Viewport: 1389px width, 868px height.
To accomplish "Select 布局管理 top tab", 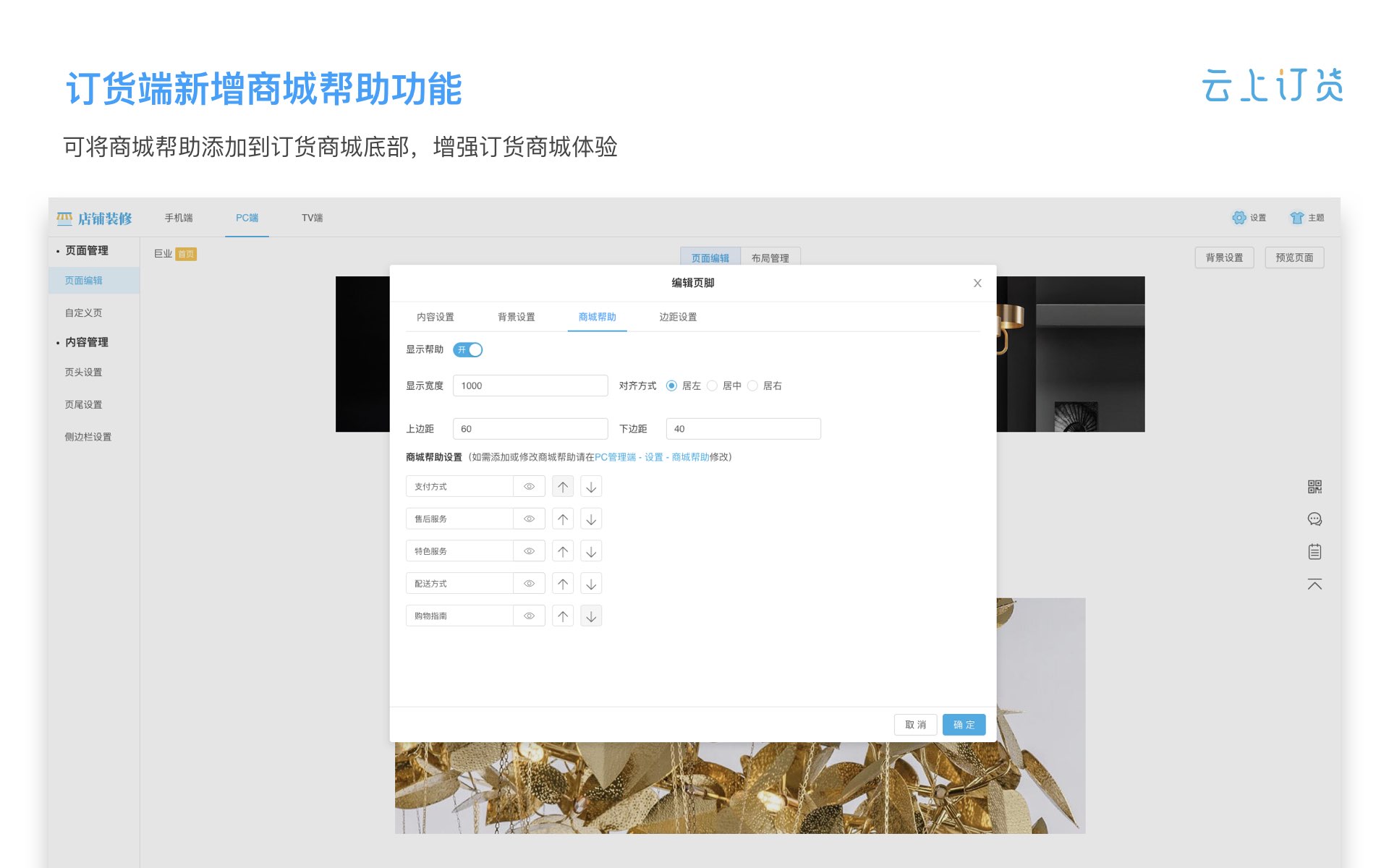I will click(770, 258).
